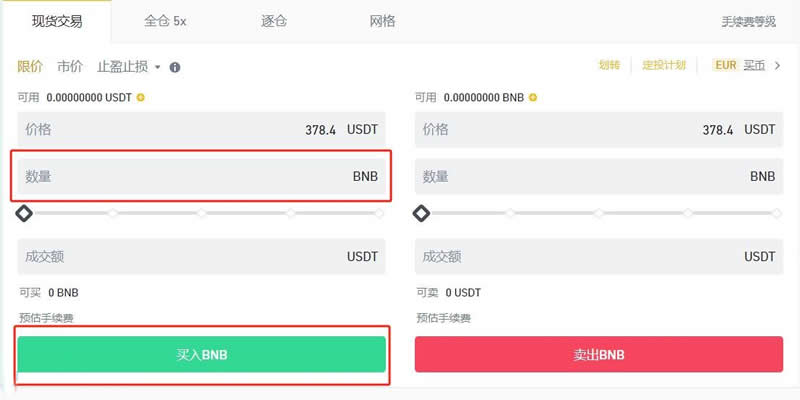Open the 逐仓 isolated margin tab
Viewport: 800px width, 400px height.
274,21
